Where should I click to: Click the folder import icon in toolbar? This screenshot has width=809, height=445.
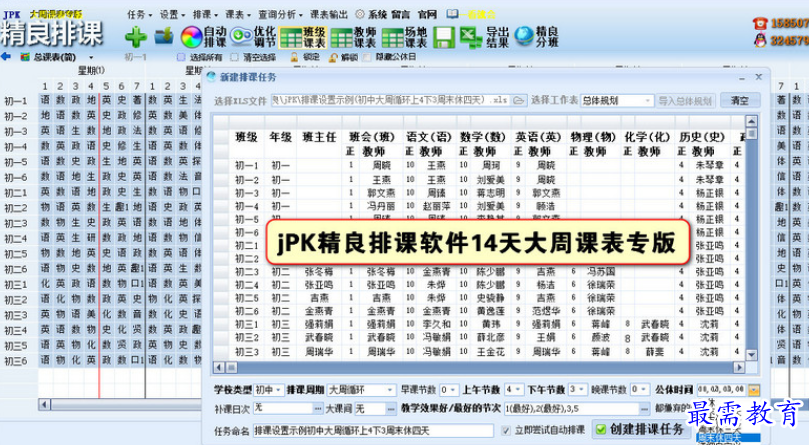(x=164, y=36)
